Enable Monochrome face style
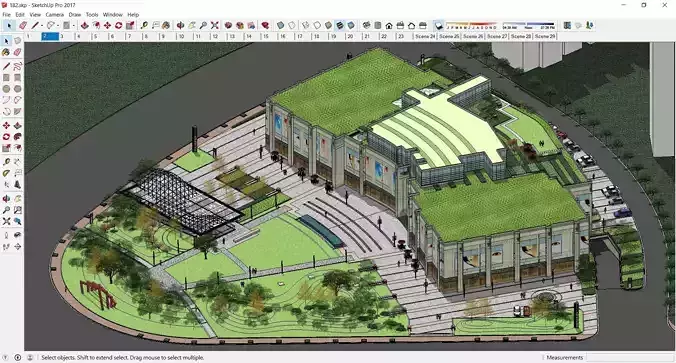The height and width of the screenshot is (363, 676). click(x=351, y=26)
